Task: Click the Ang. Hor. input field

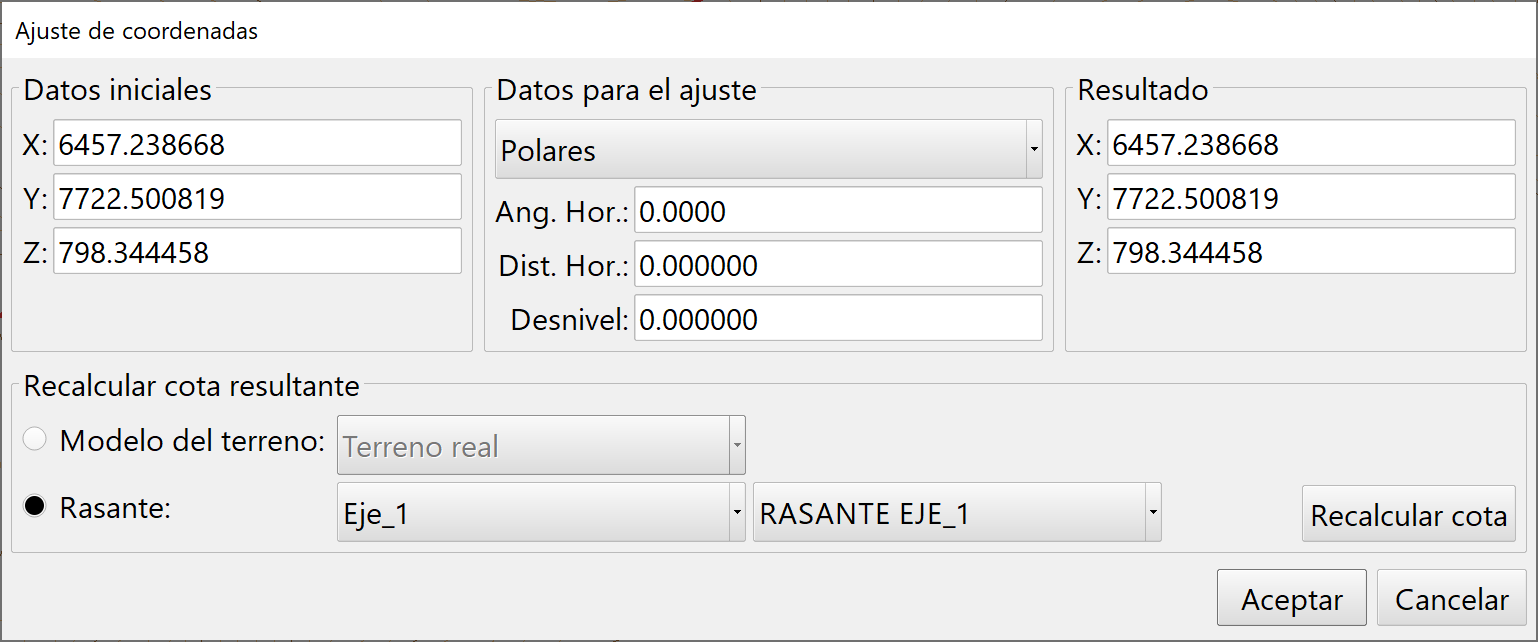Action: [838, 210]
